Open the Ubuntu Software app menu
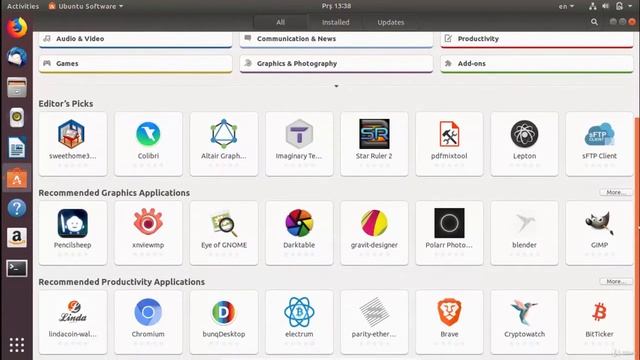Viewport: 640px width, 360px height. tap(86, 6)
